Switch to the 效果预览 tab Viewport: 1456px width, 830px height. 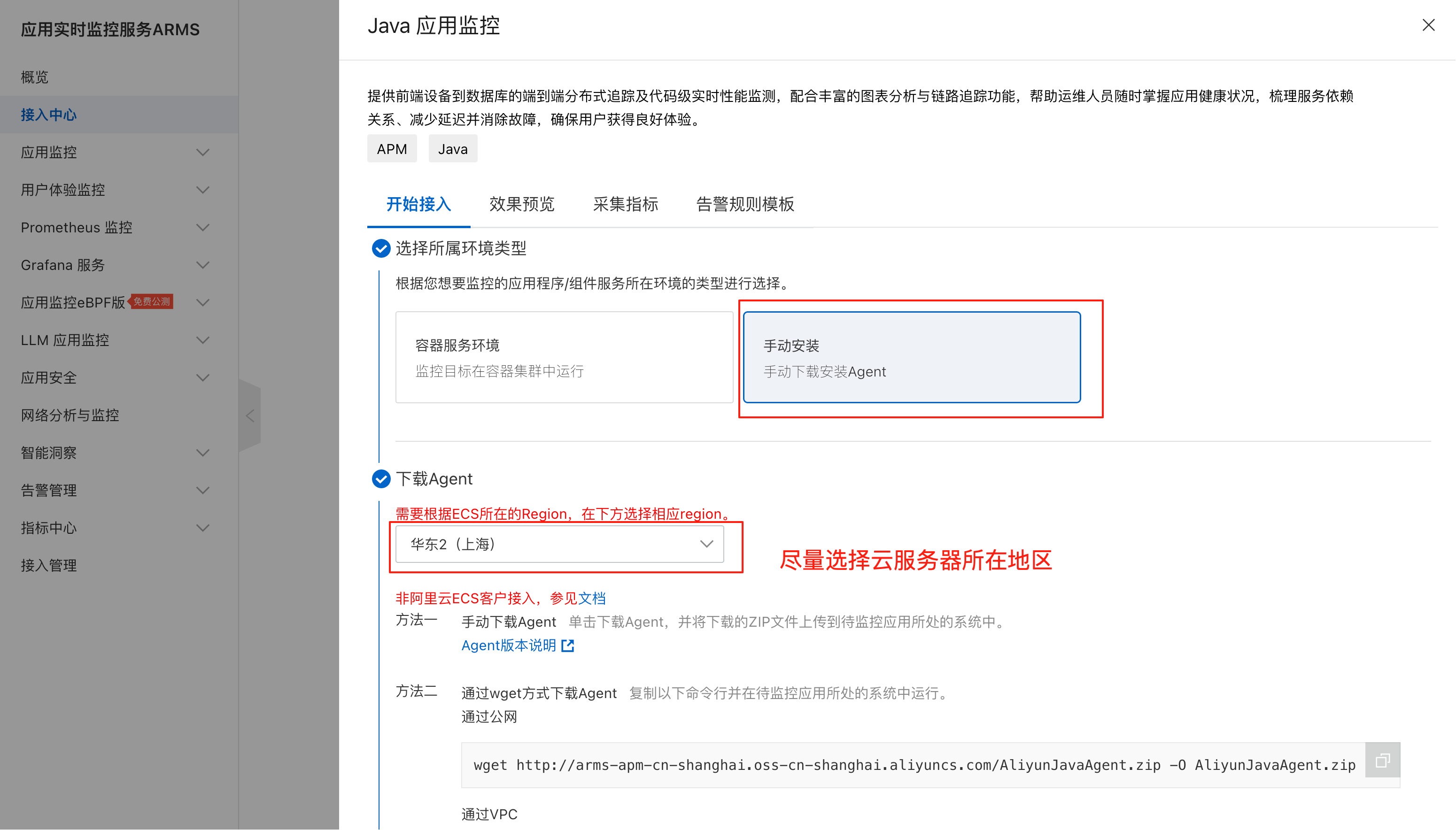pos(521,204)
